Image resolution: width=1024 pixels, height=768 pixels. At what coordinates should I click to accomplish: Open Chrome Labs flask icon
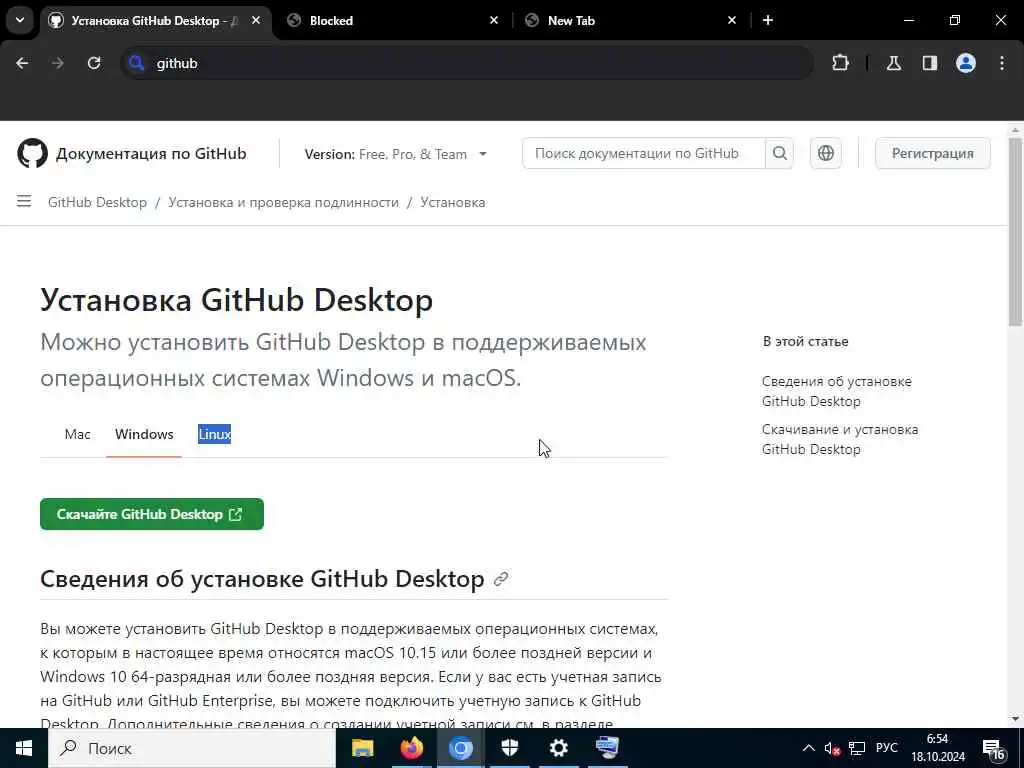click(894, 63)
